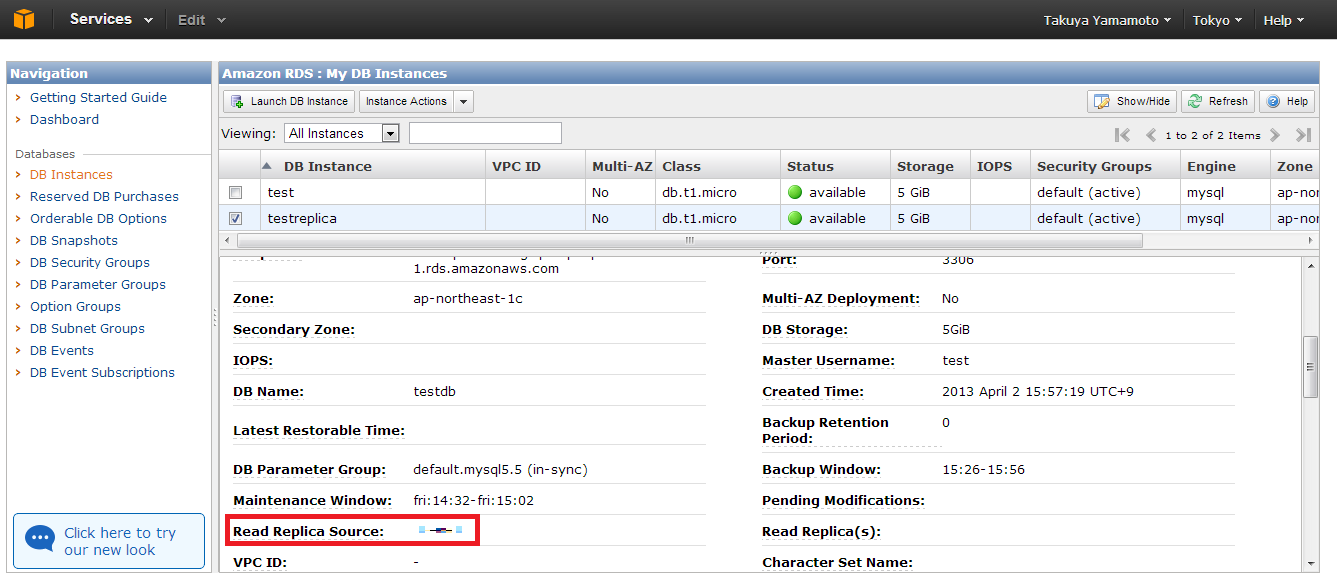
Task: Uncheck the testreplica instance checkbox
Action: pyautogui.click(x=235, y=218)
